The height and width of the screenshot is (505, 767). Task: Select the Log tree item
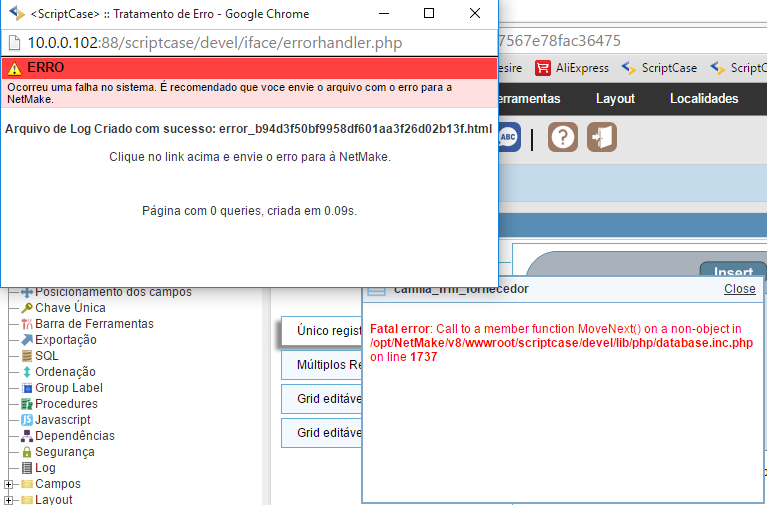45,468
